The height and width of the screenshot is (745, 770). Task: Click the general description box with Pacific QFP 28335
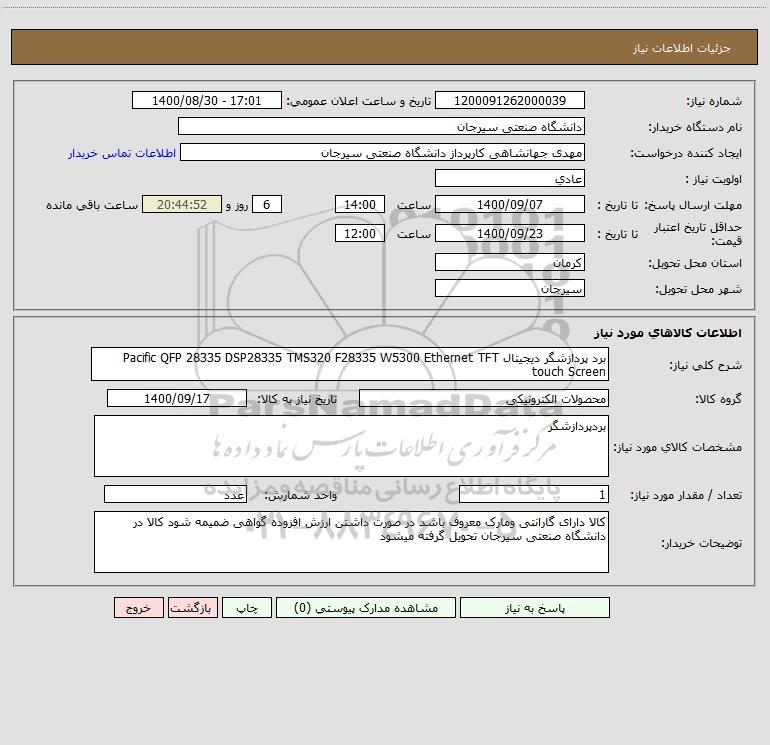pos(350,364)
